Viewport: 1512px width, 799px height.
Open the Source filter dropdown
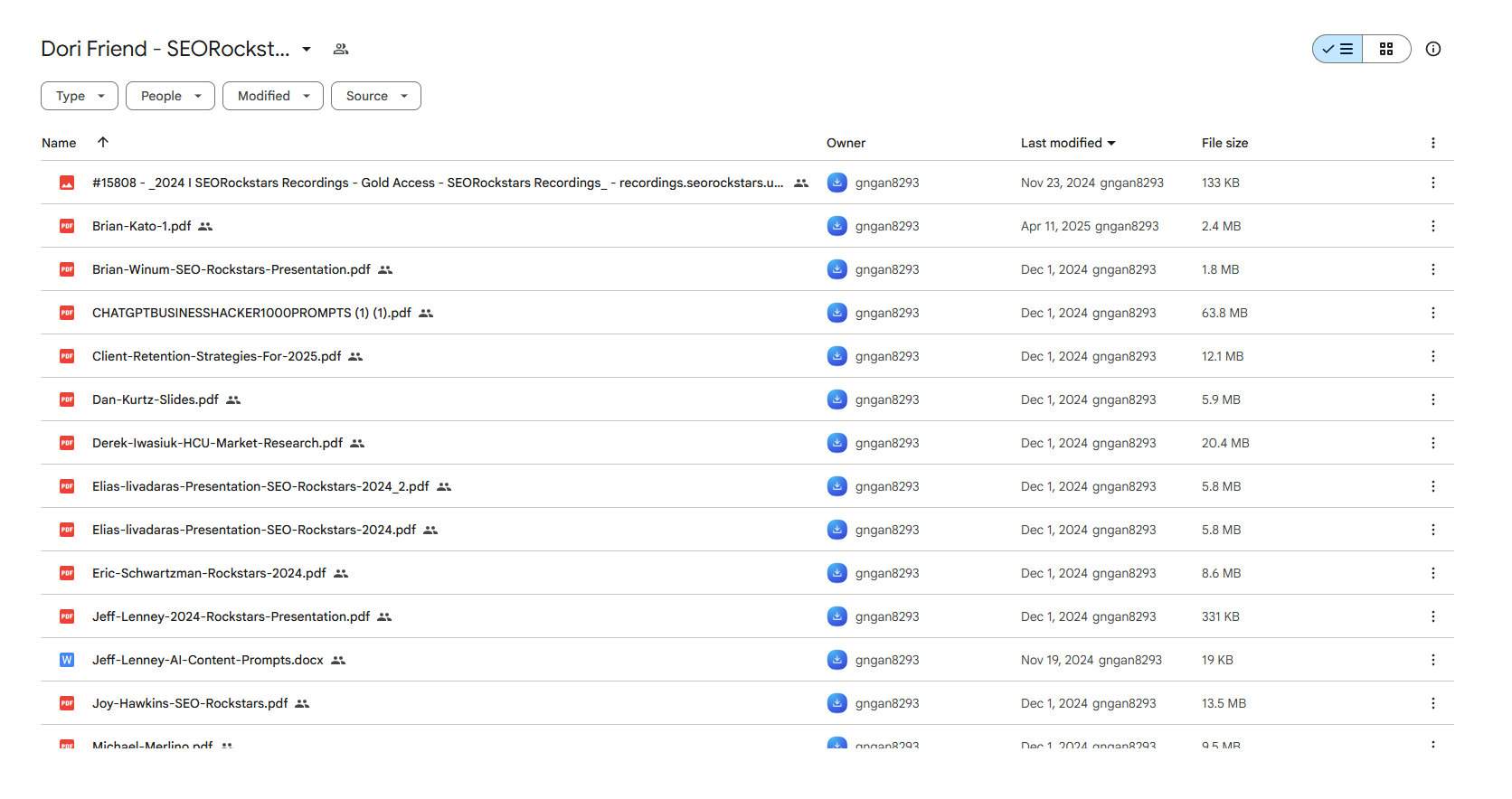[376, 96]
